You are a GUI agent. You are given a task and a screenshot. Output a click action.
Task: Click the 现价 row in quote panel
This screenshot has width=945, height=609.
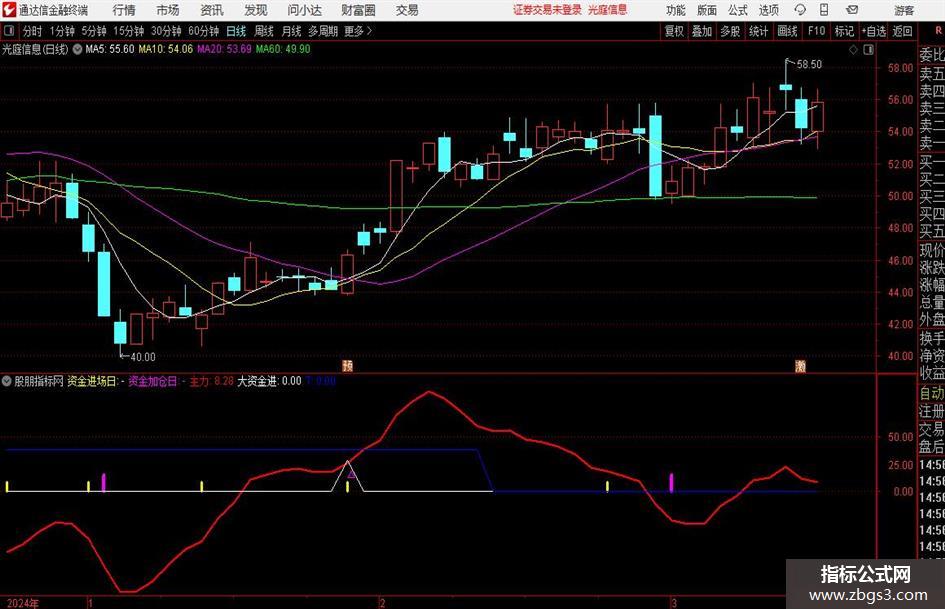point(931,250)
